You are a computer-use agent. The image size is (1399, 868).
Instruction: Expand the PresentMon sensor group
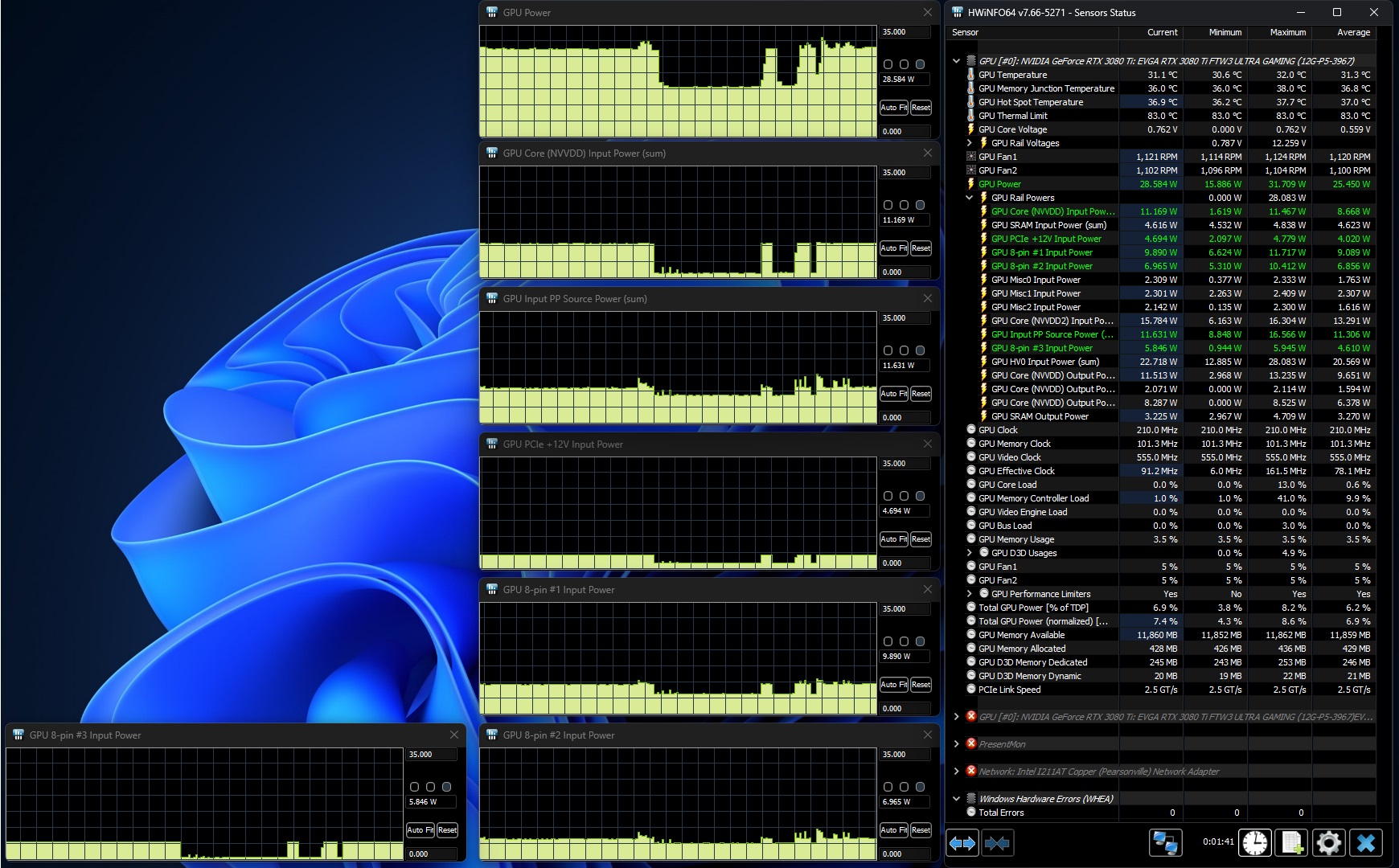coord(956,744)
